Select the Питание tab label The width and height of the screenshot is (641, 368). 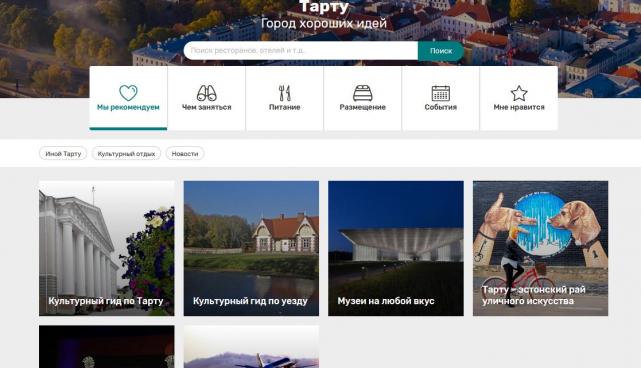pos(285,107)
